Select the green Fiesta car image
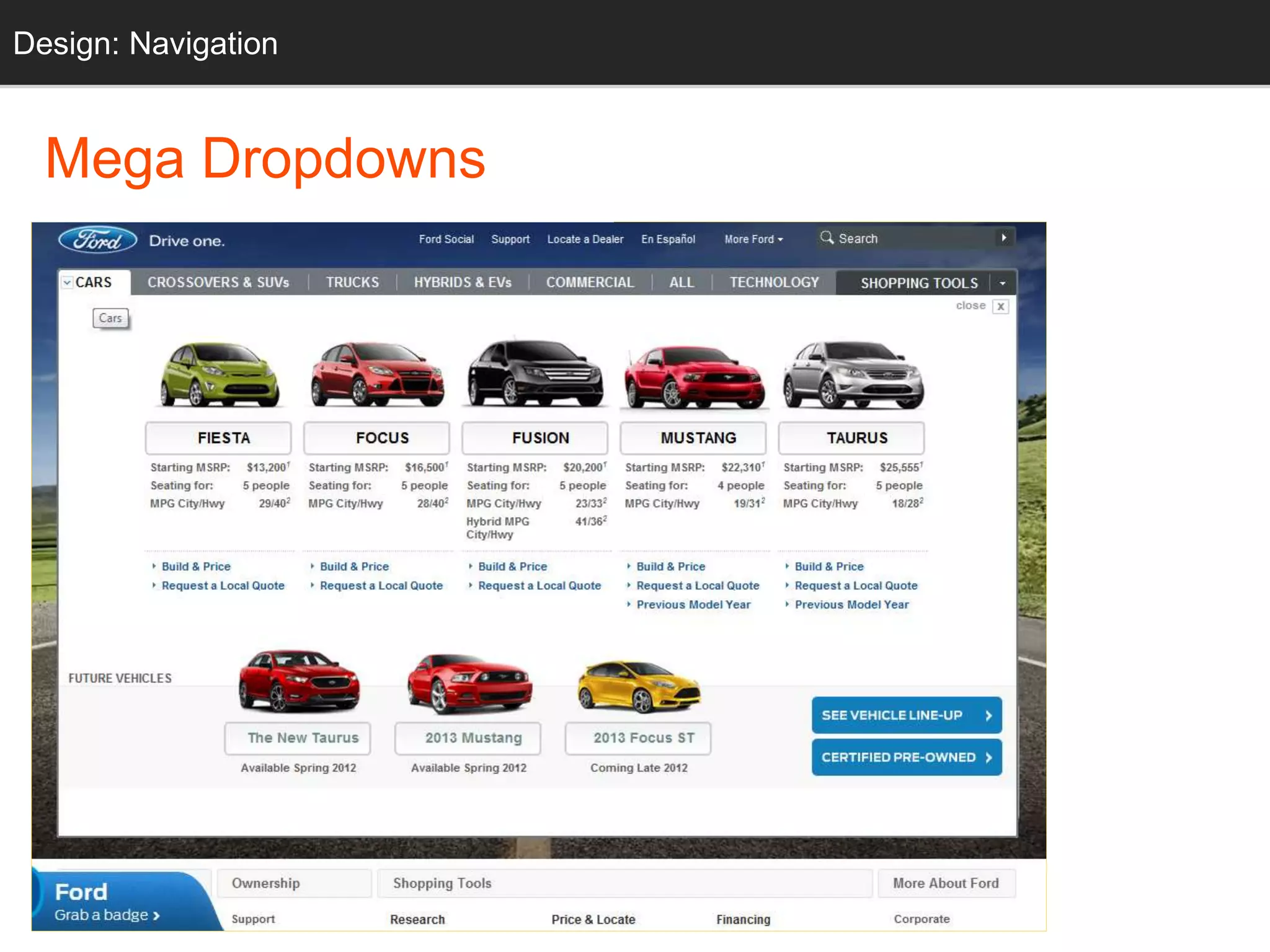This screenshot has width=1270, height=952. tap(219, 374)
